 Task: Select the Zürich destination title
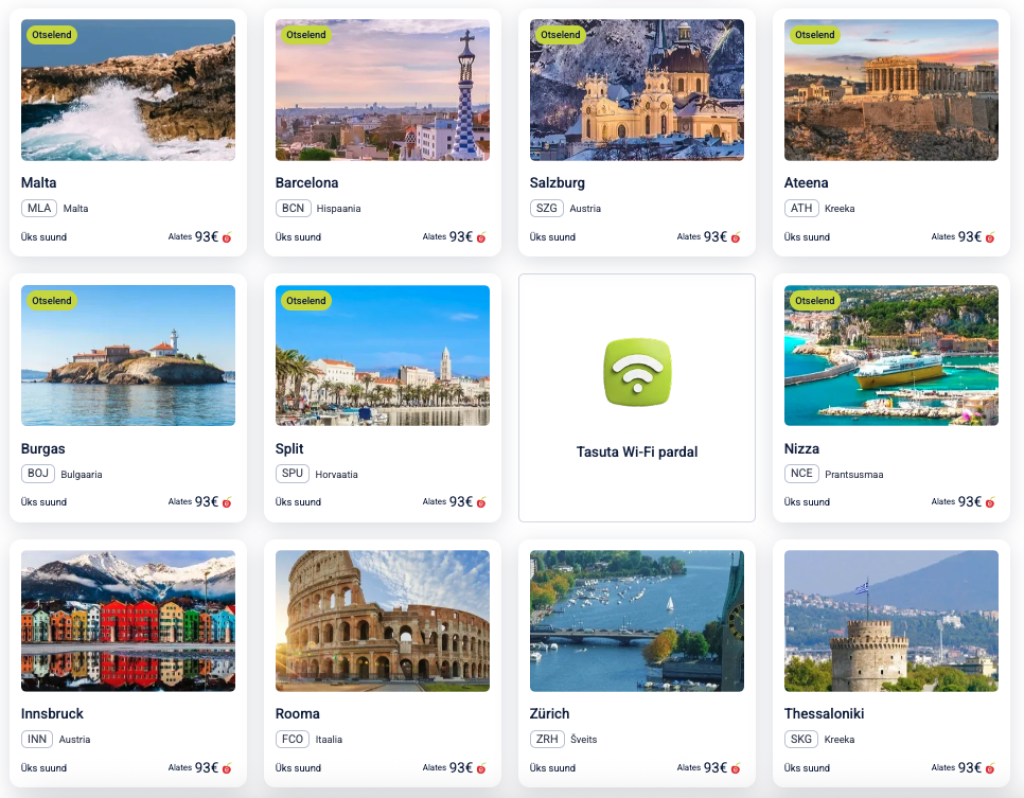coord(549,714)
